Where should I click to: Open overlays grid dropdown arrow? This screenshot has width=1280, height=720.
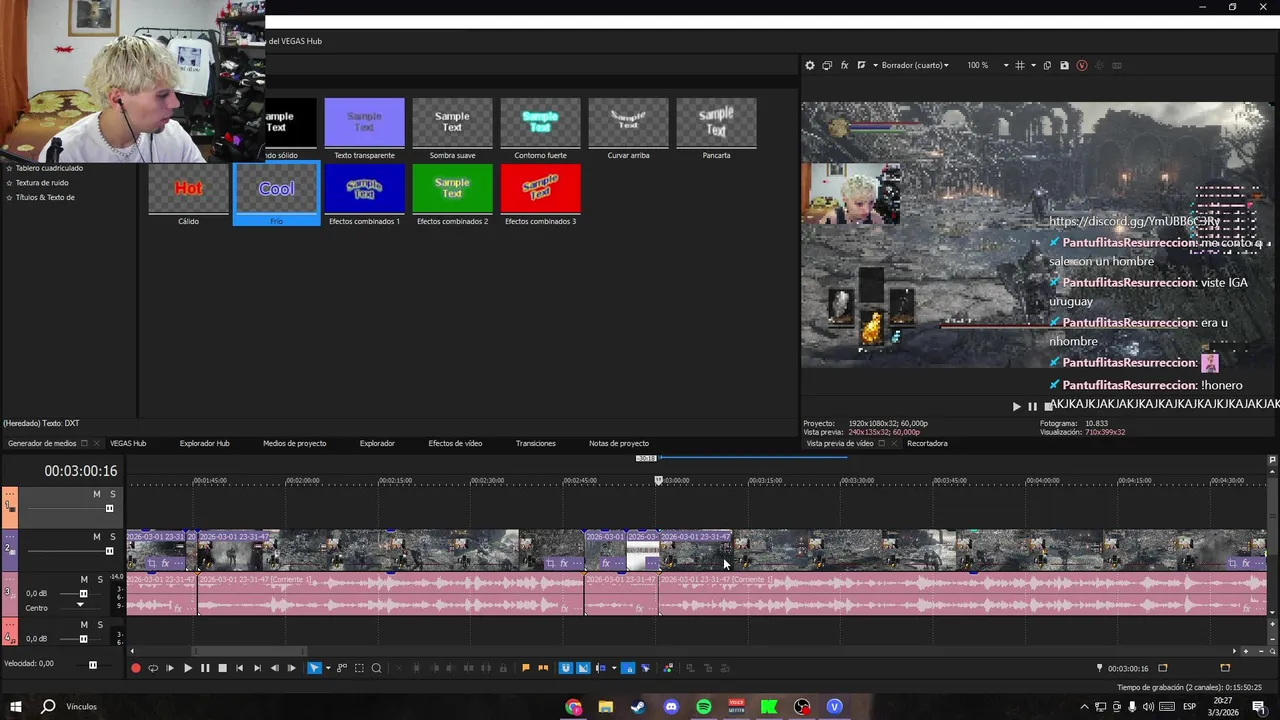(x=1033, y=65)
